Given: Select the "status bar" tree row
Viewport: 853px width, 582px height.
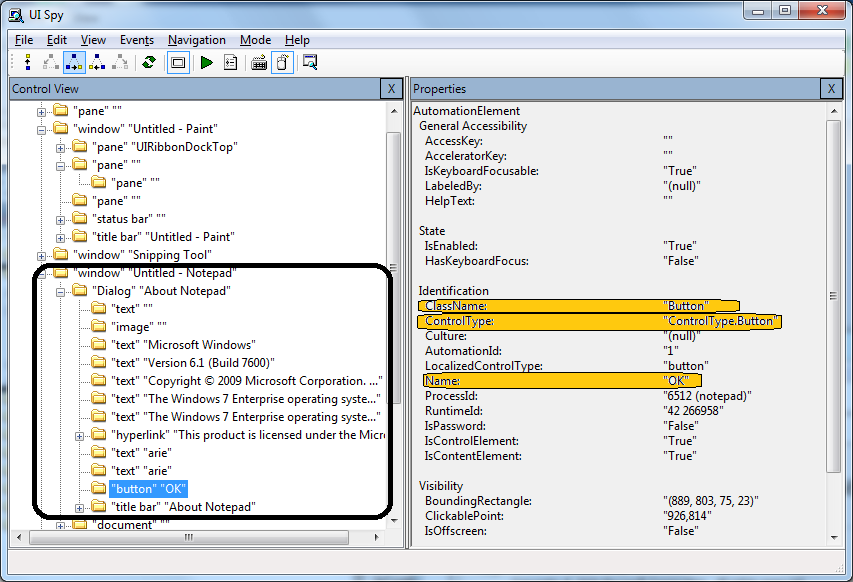Looking at the screenshot, I should click(129, 219).
